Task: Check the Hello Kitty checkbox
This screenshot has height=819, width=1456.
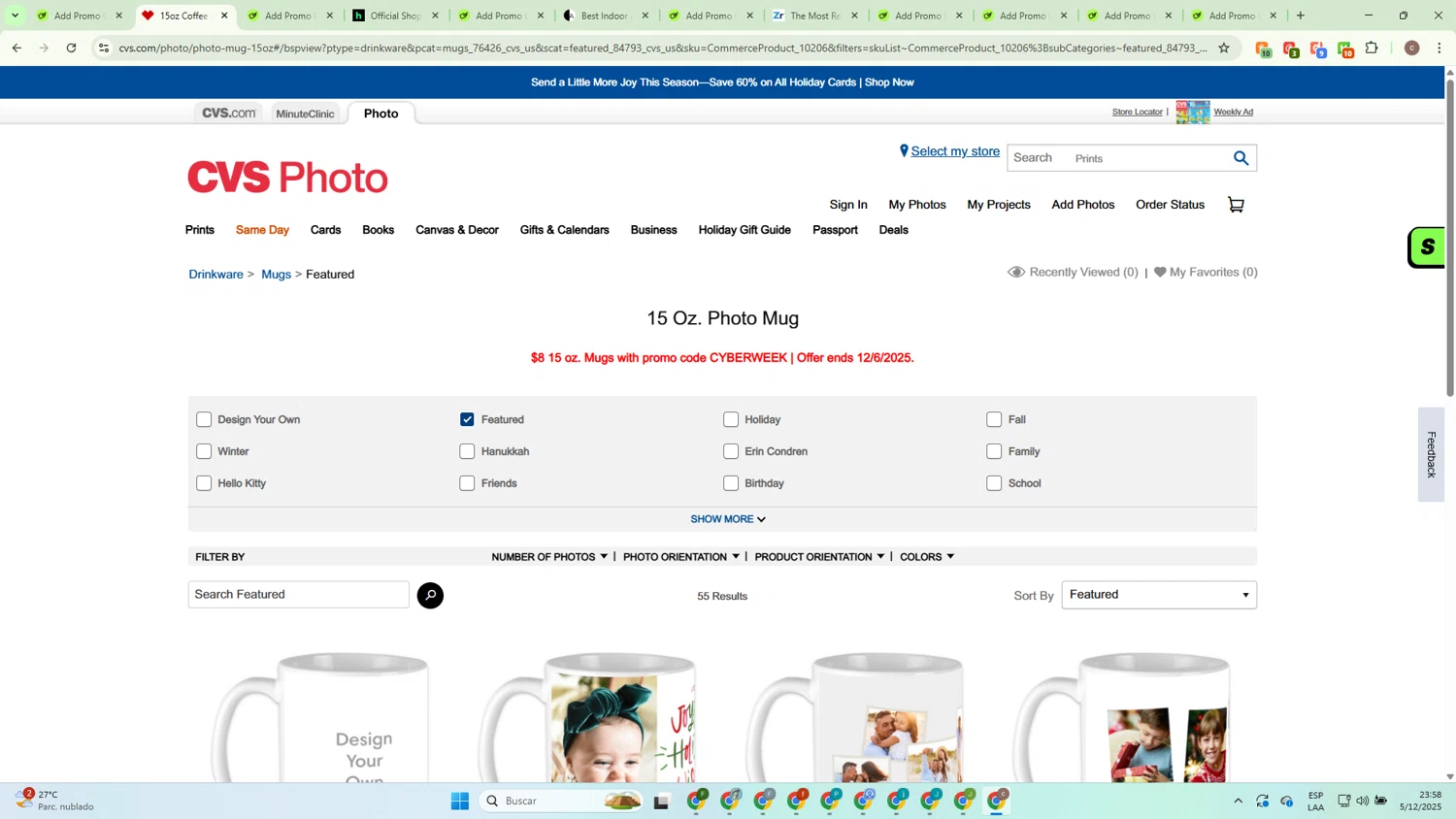Action: tap(204, 483)
